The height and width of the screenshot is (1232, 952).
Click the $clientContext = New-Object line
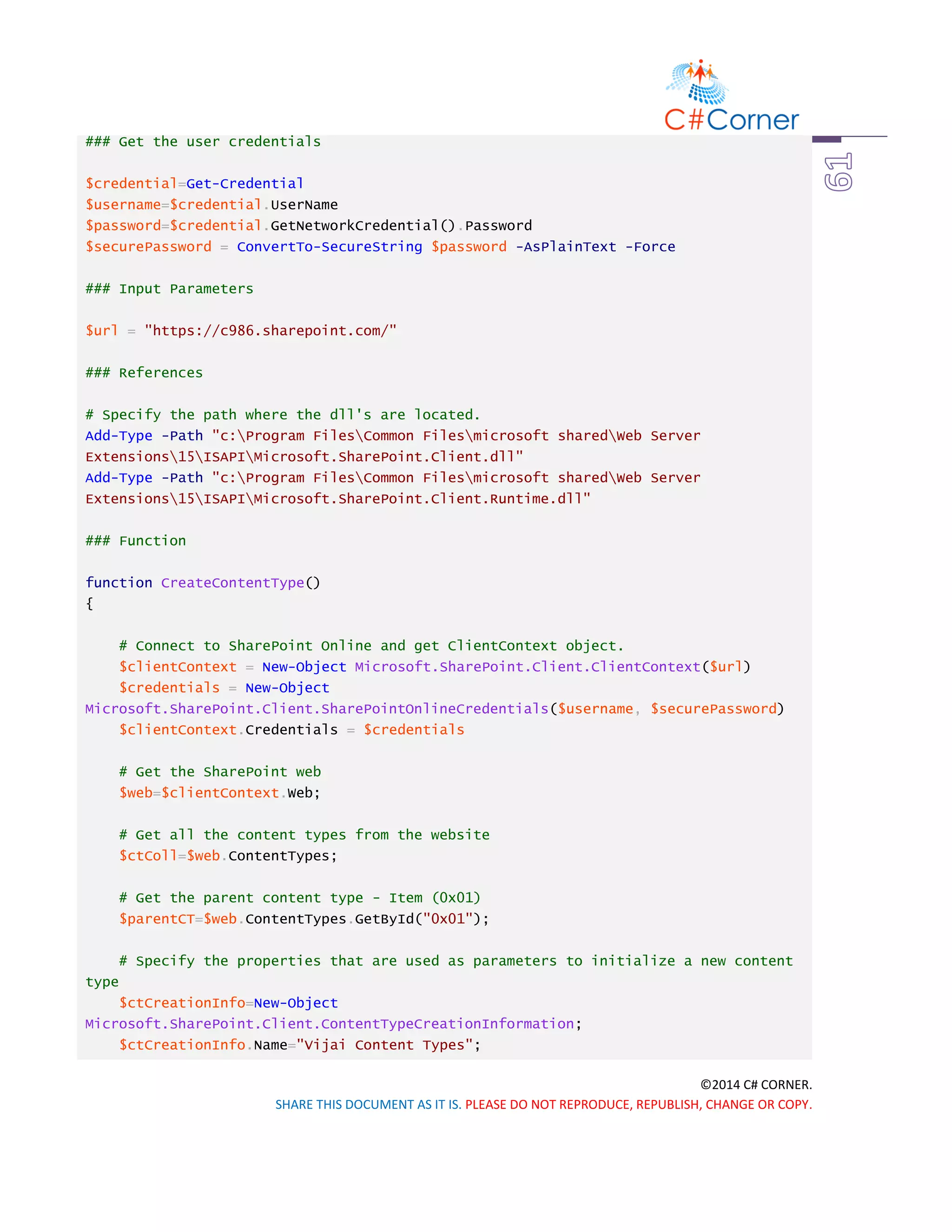pyautogui.click(x=434, y=667)
